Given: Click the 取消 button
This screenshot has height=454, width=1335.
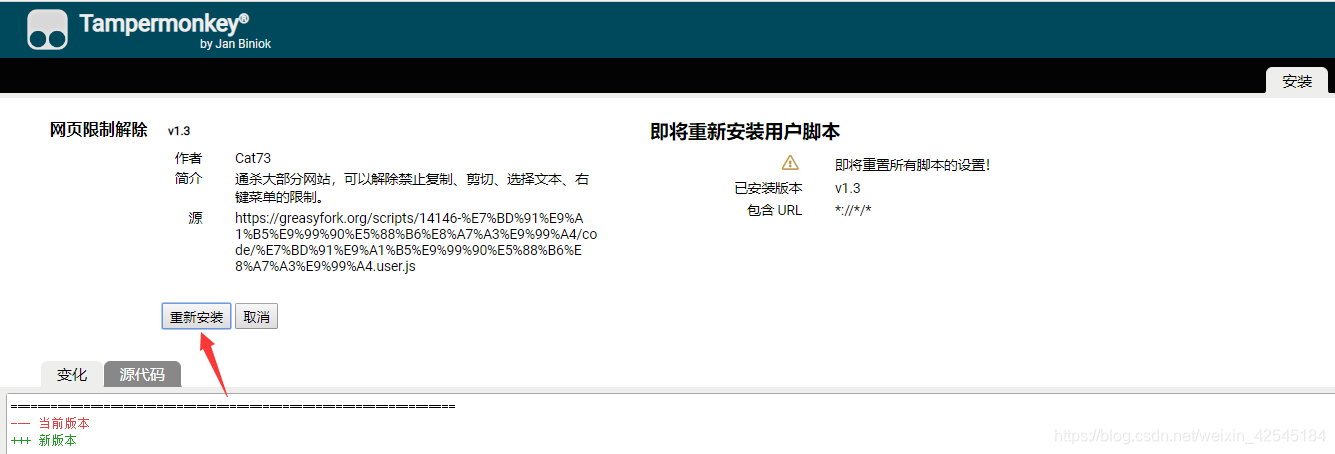Looking at the screenshot, I should (256, 317).
